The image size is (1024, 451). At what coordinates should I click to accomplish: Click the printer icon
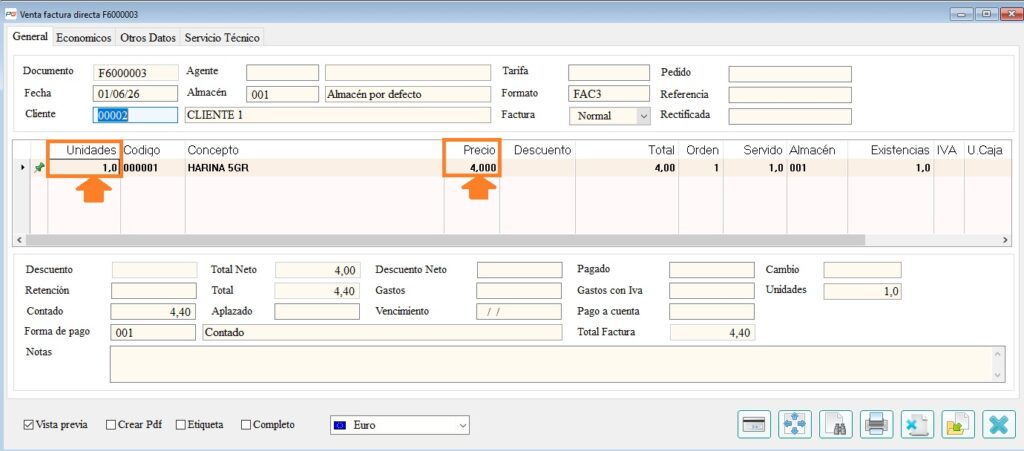876,424
